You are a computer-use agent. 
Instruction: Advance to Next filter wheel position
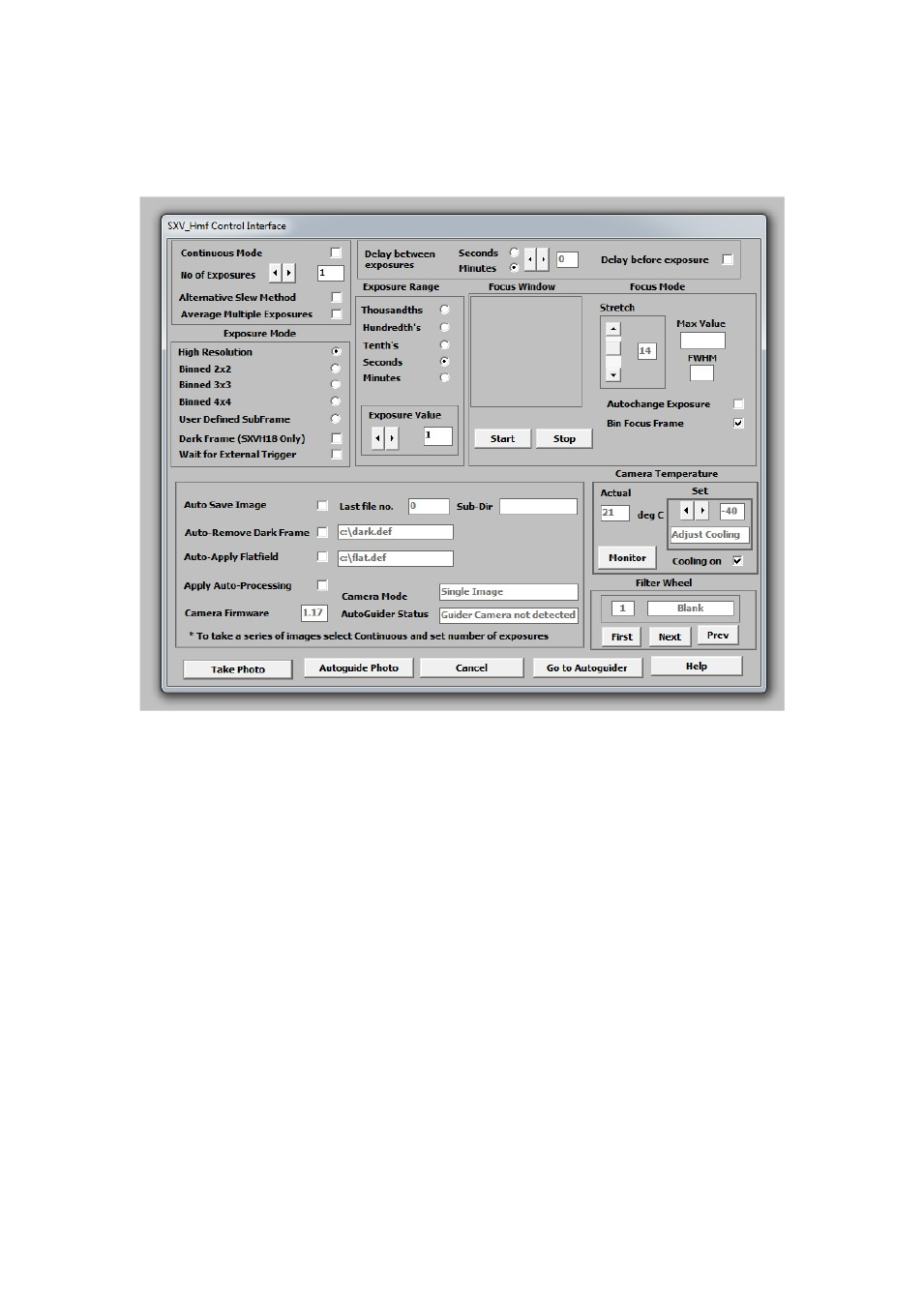click(x=670, y=638)
